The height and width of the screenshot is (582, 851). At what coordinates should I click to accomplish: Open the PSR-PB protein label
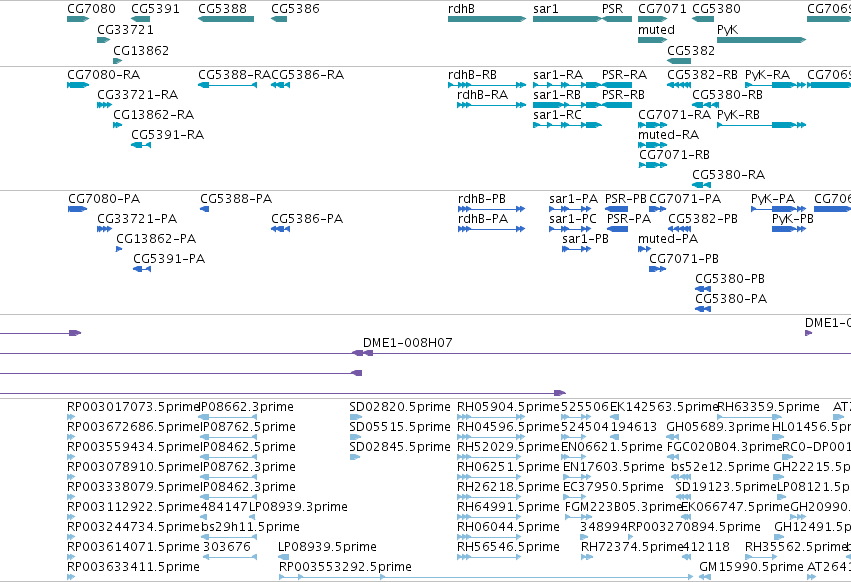[626, 199]
